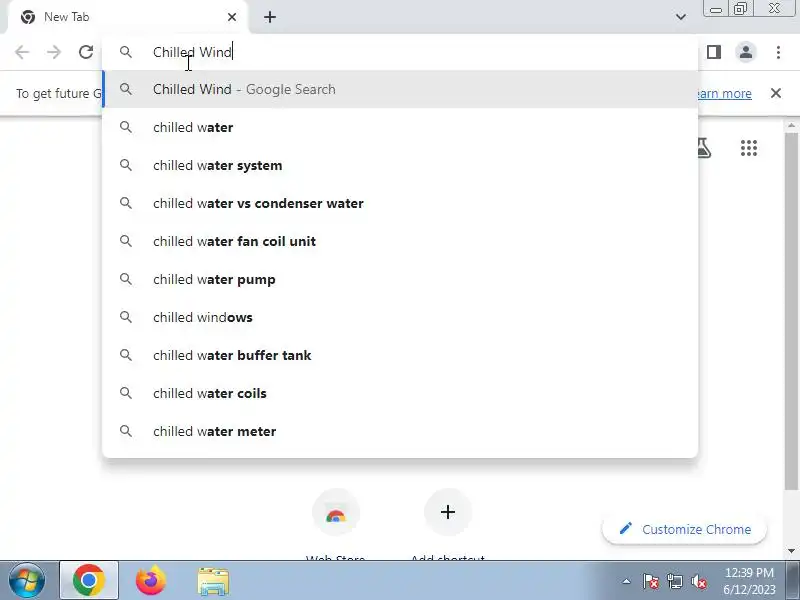
Task: Select 'chilled water coils' suggestion
Action: [x=400, y=393]
